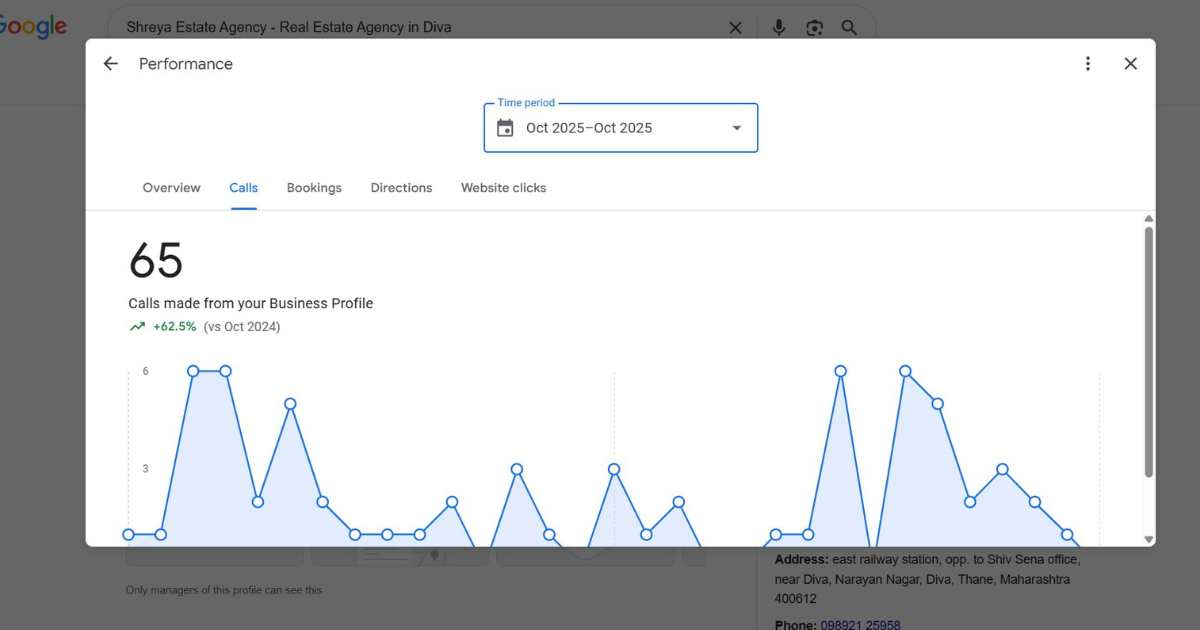Click the calendar icon in Time period
This screenshot has width=1200, height=630.
click(505, 128)
